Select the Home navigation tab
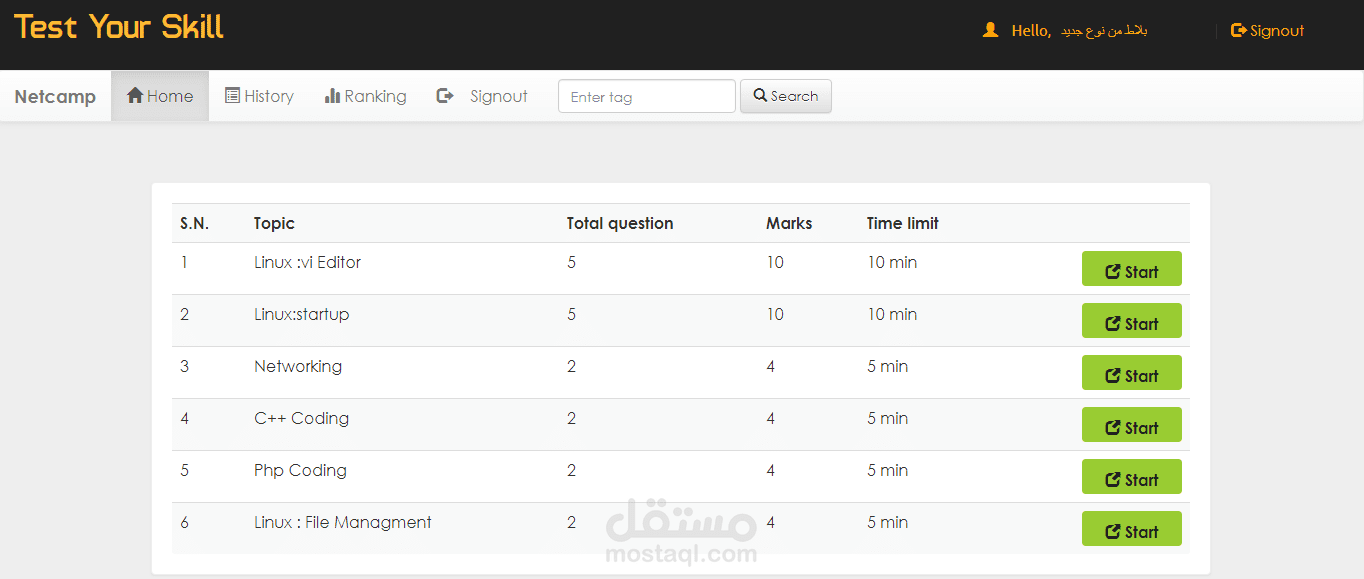Viewport: 1364px width, 579px height. point(160,96)
